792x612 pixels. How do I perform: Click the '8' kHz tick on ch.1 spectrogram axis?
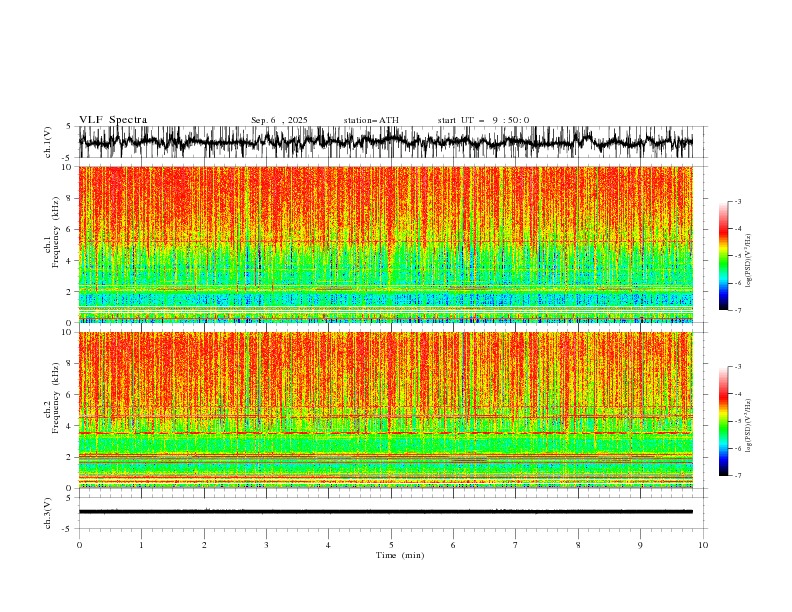(69, 198)
